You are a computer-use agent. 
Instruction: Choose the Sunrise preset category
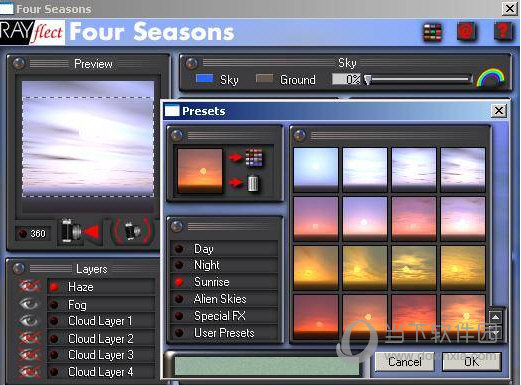(x=224, y=282)
